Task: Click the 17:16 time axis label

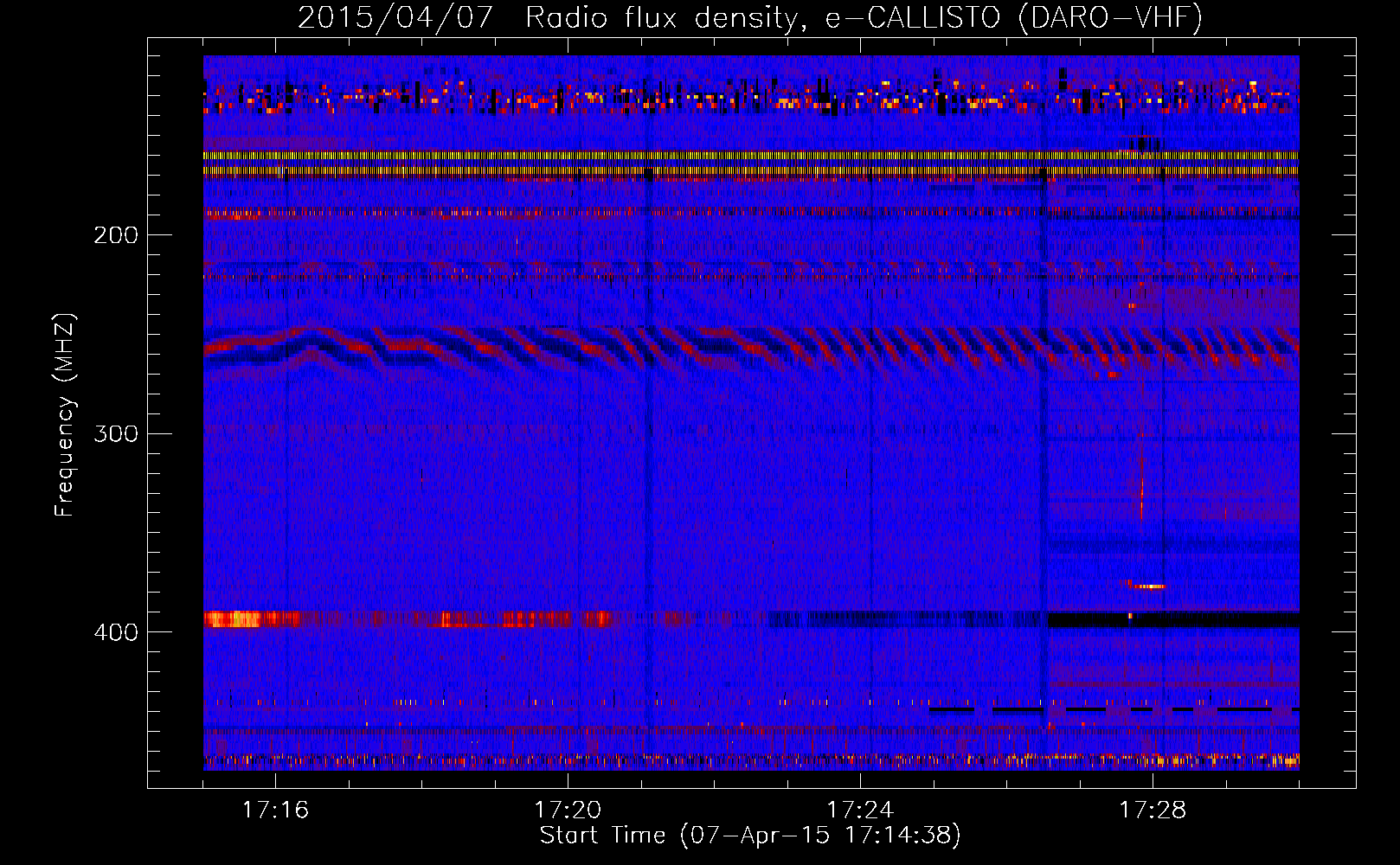Action: click(x=274, y=811)
